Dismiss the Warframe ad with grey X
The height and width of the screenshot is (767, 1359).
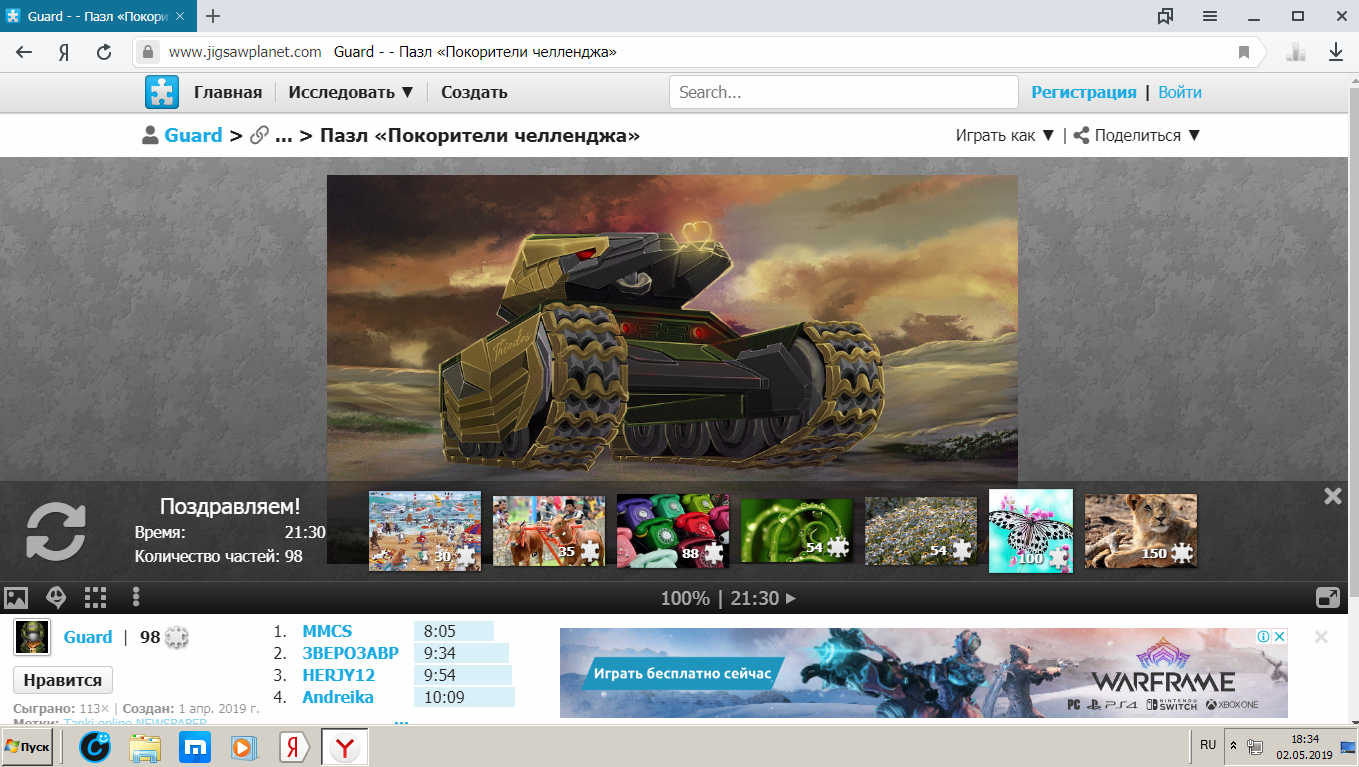[1321, 637]
